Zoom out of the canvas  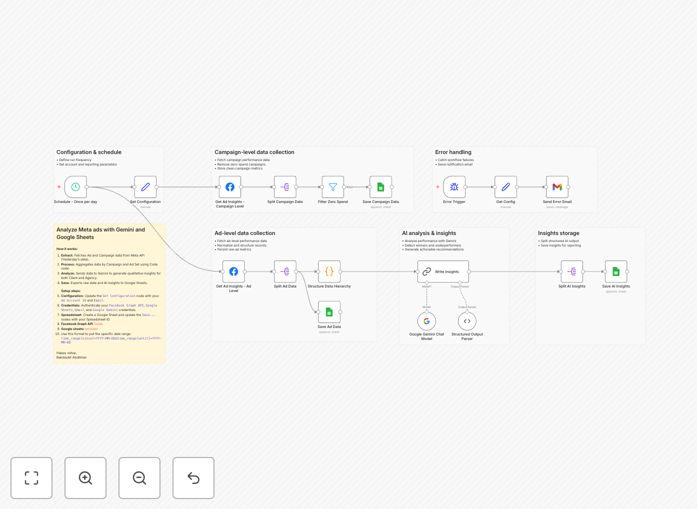[x=140, y=478]
